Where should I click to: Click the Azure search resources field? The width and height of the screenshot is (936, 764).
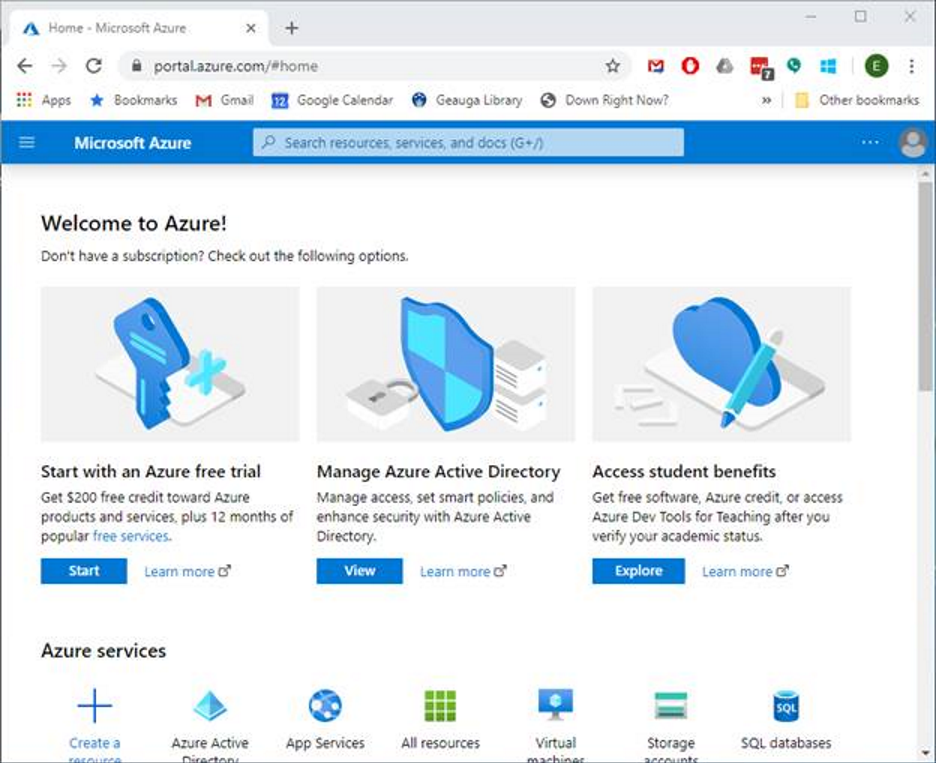tap(468, 143)
